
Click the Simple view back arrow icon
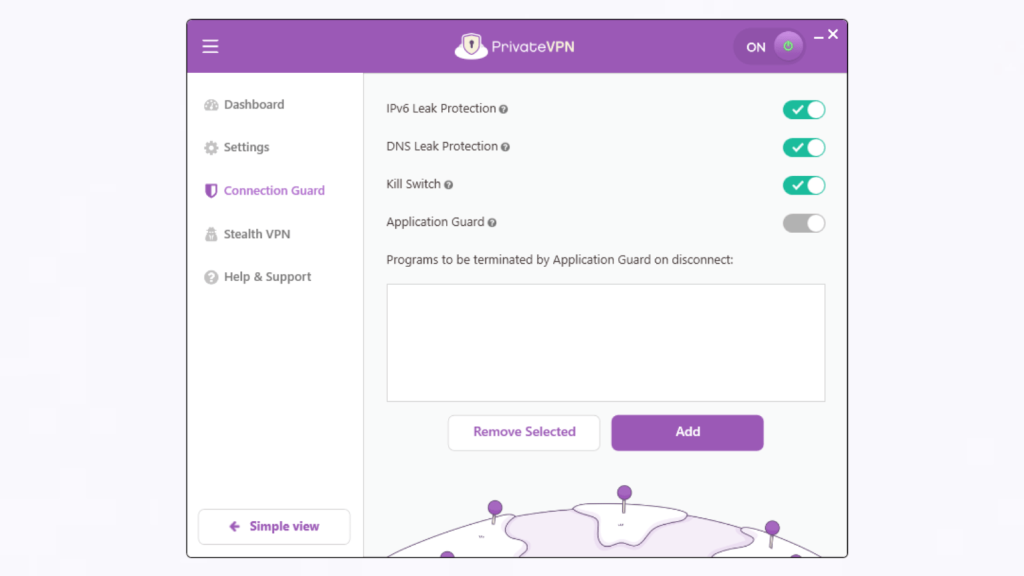pyautogui.click(x=234, y=526)
